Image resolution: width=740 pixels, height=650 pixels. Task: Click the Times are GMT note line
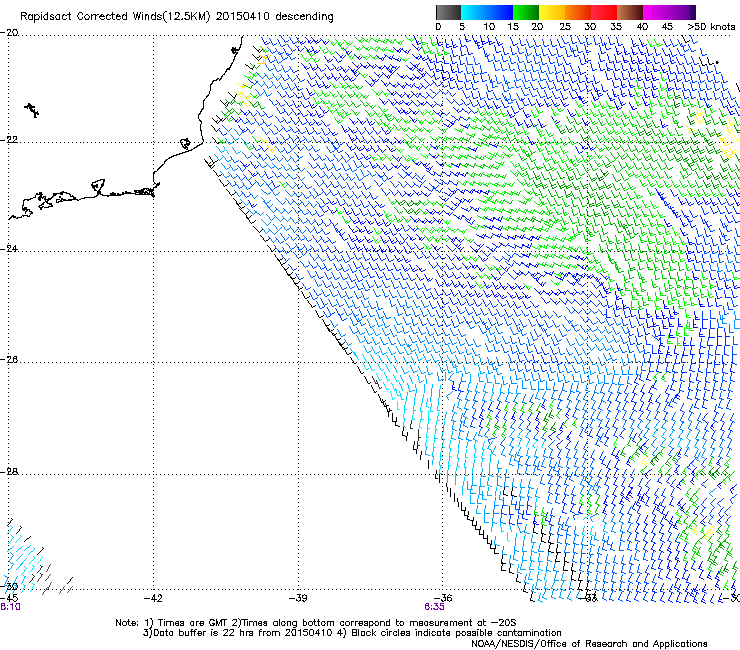316,623
